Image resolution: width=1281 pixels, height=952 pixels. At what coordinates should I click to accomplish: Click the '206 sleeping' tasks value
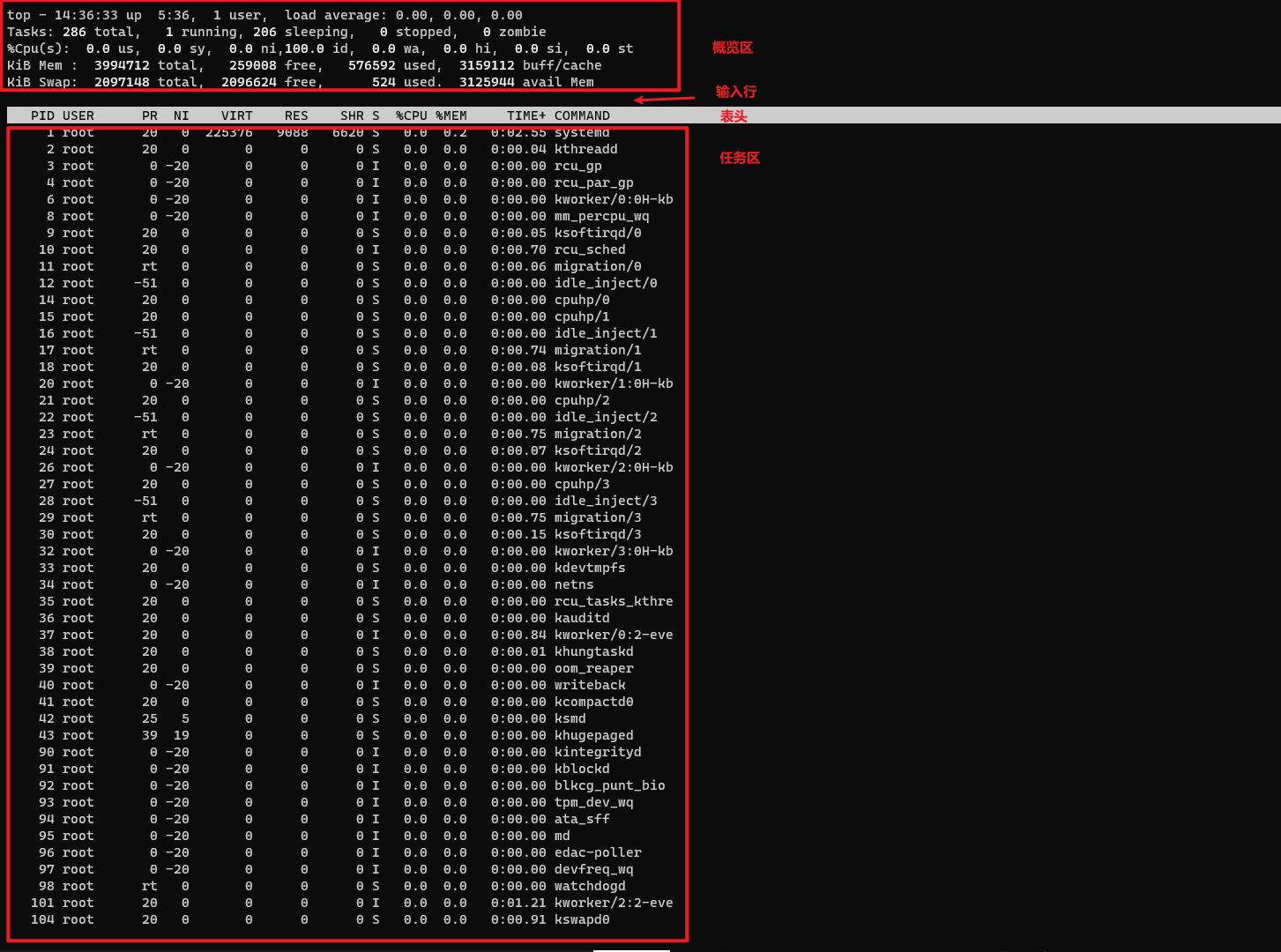coord(301,32)
